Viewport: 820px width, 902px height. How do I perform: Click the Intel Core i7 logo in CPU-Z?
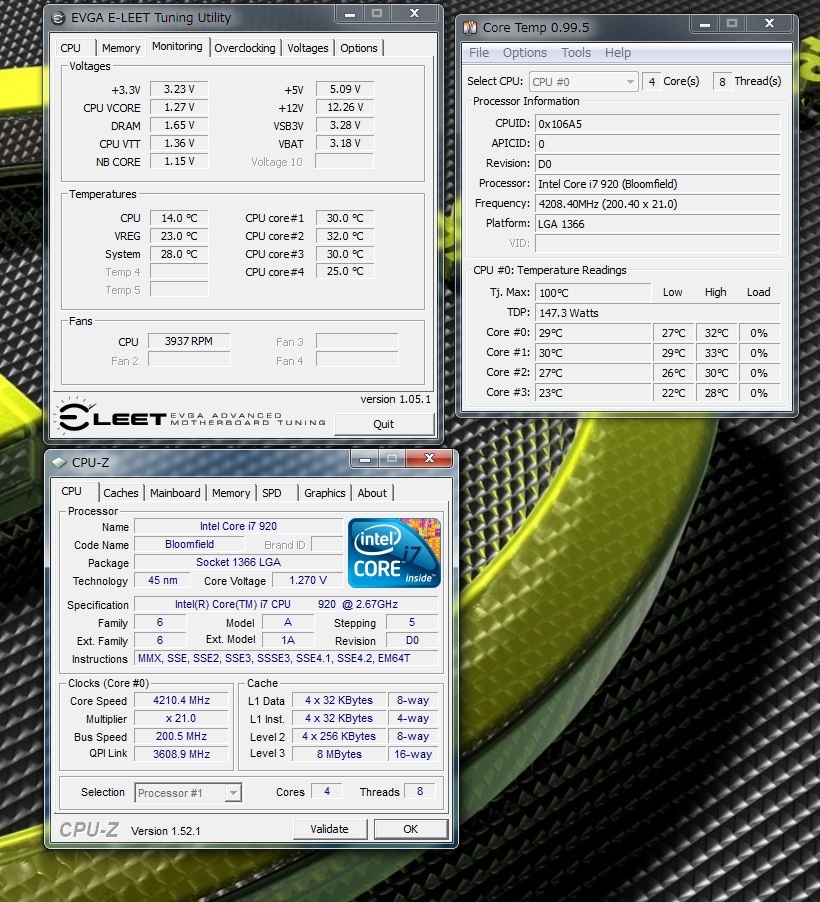point(394,553)
